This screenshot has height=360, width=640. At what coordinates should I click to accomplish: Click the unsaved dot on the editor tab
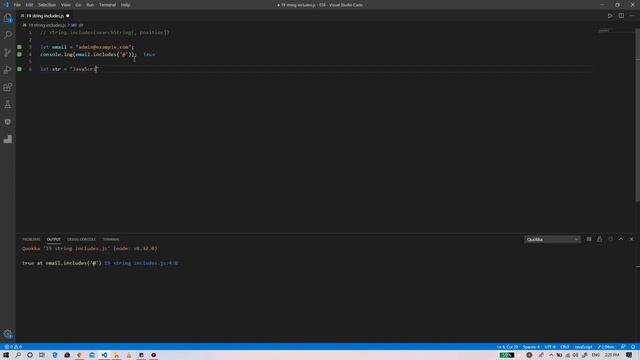click(68, 16)
